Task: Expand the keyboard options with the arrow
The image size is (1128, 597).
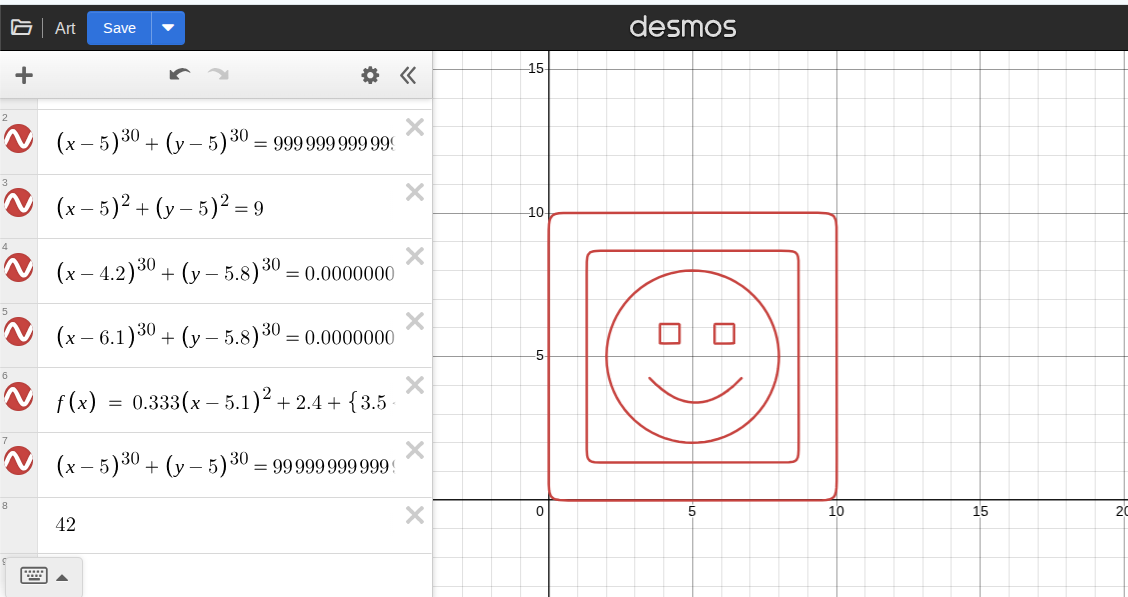Action: pos(62,576)
